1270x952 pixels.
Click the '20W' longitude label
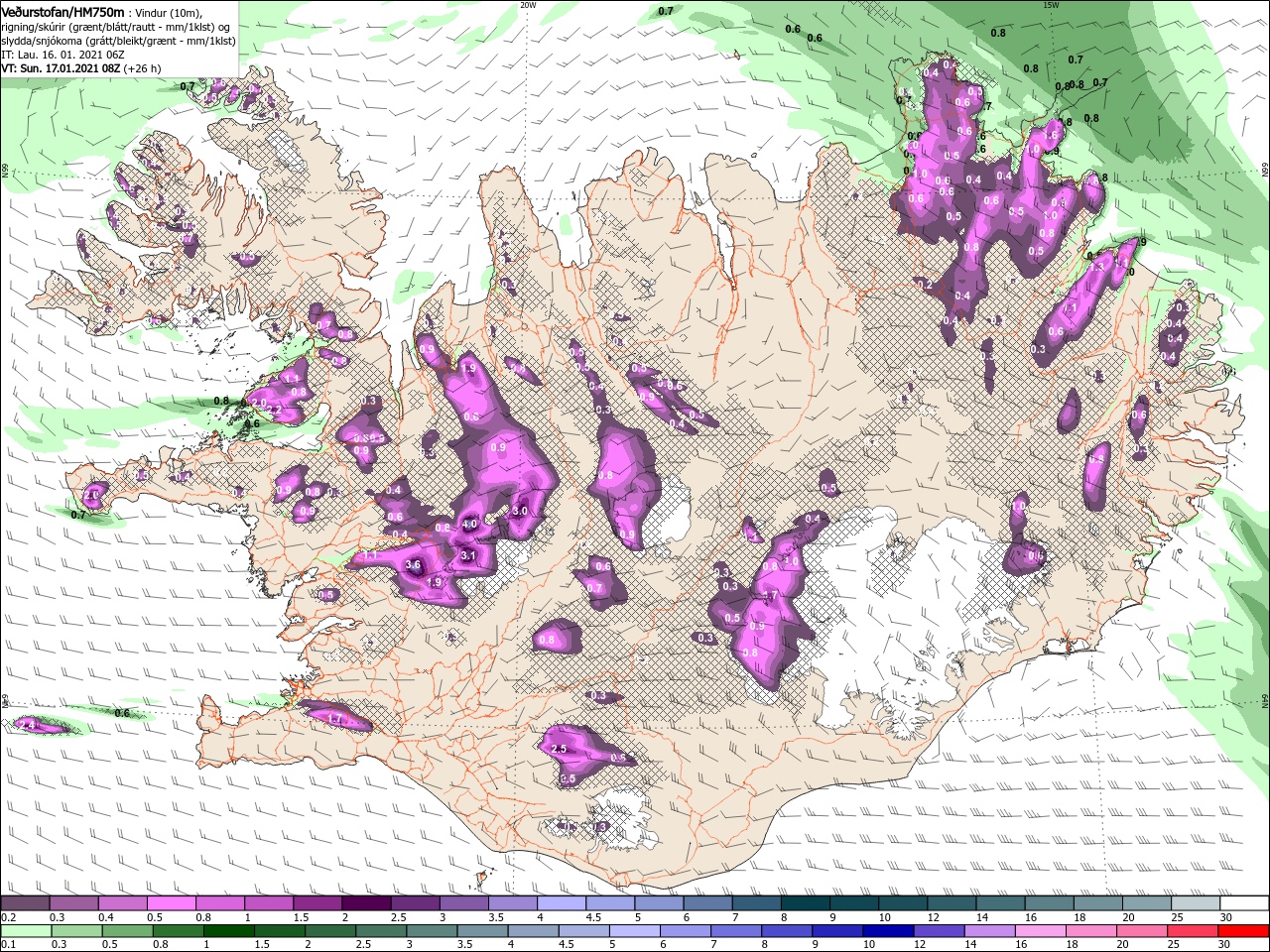point(528,5)
